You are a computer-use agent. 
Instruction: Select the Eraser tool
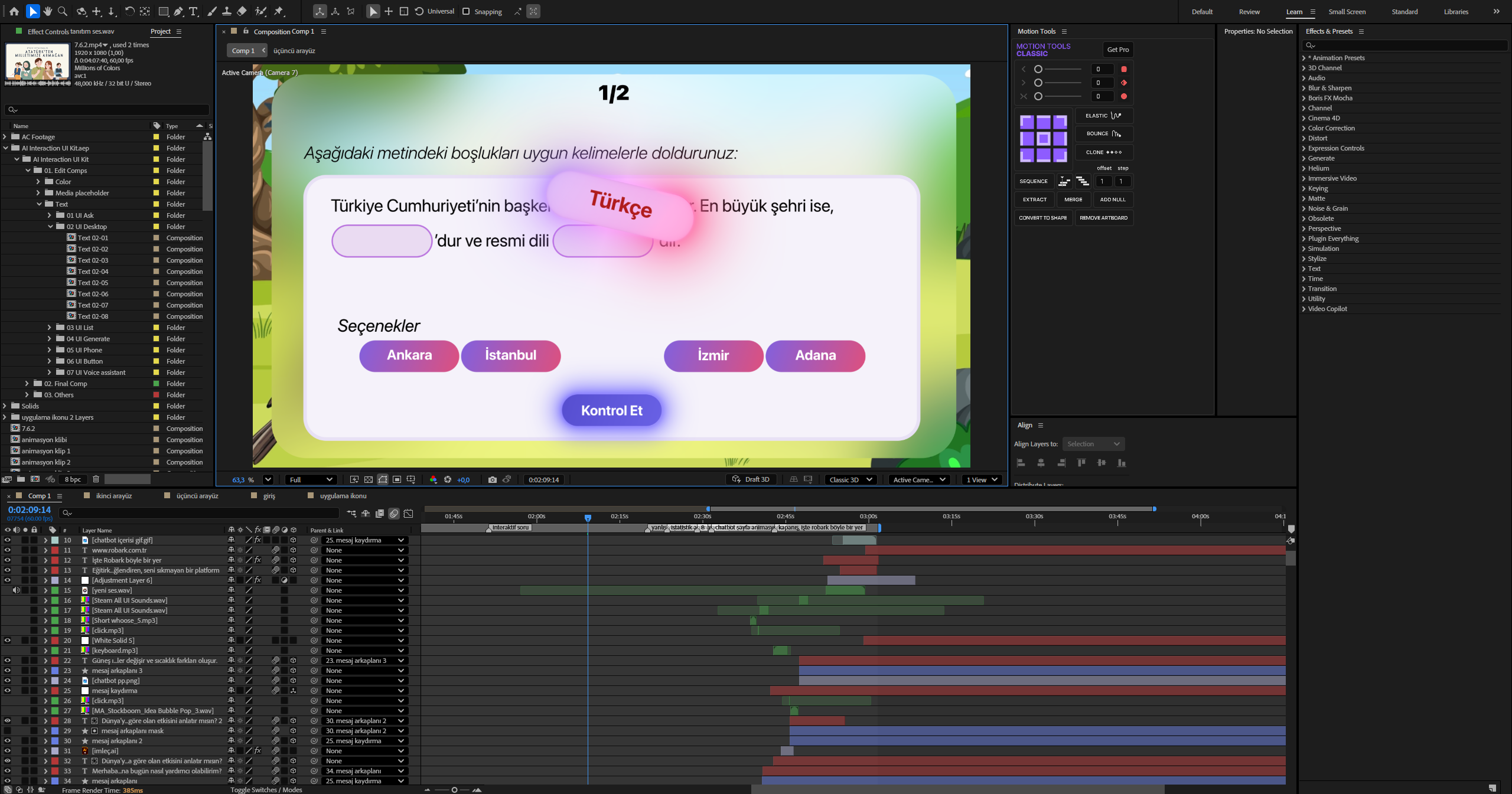click(x=242, y=11)
